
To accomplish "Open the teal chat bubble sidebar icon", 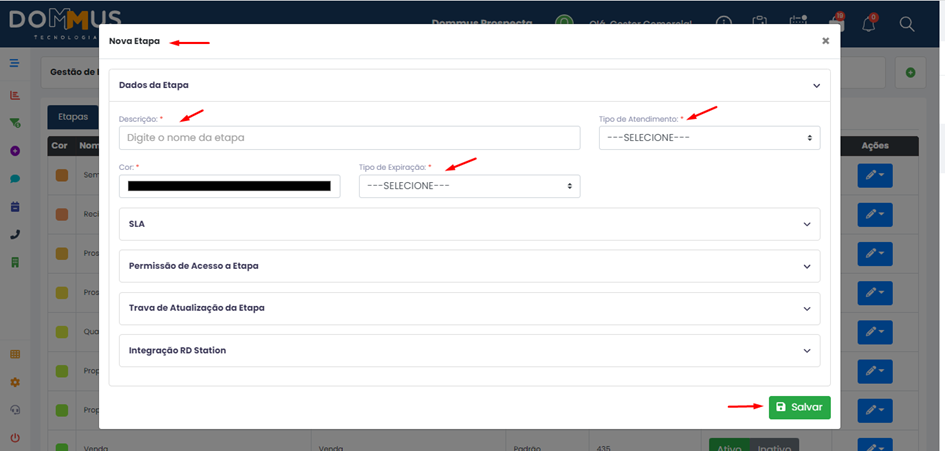I will 15,179.
